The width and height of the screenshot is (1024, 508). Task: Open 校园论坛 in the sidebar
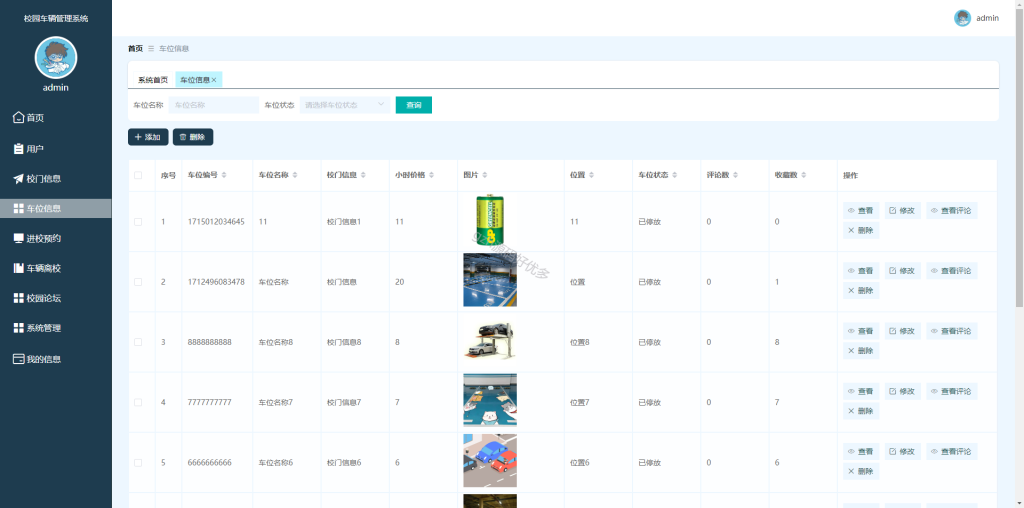coord(56,298)
